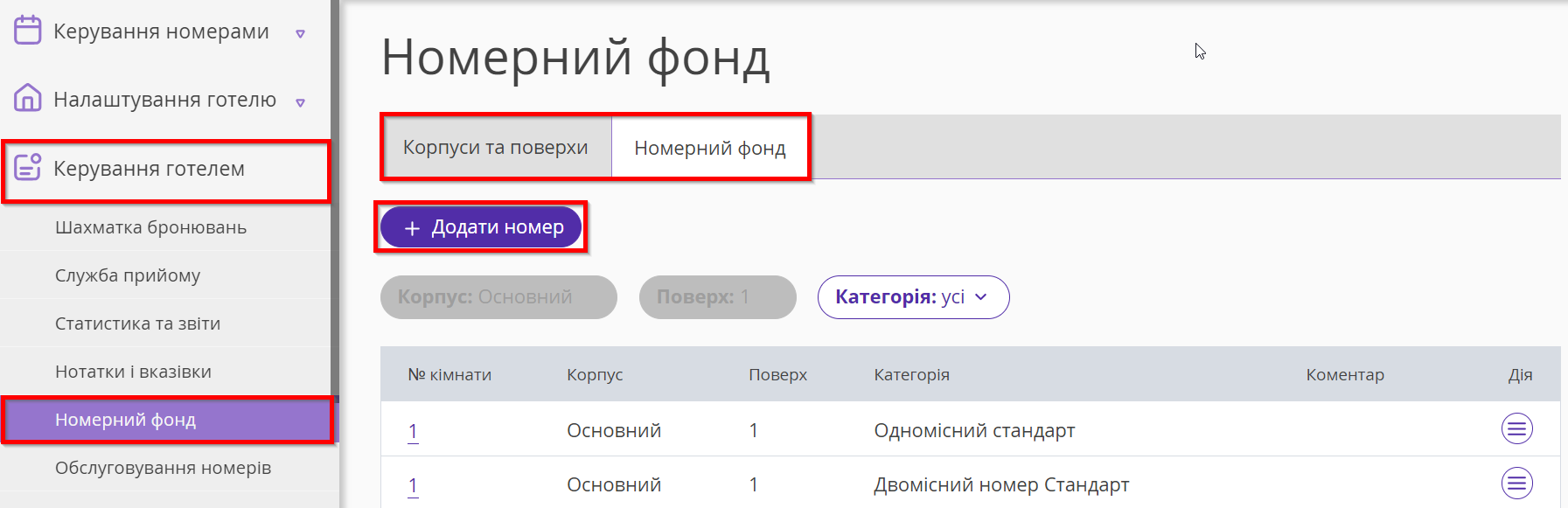Image resolution: width=1568 pixels, height=508 pixels.
Task: Click the Додати номер button
Action: click(x=481, y=227)
